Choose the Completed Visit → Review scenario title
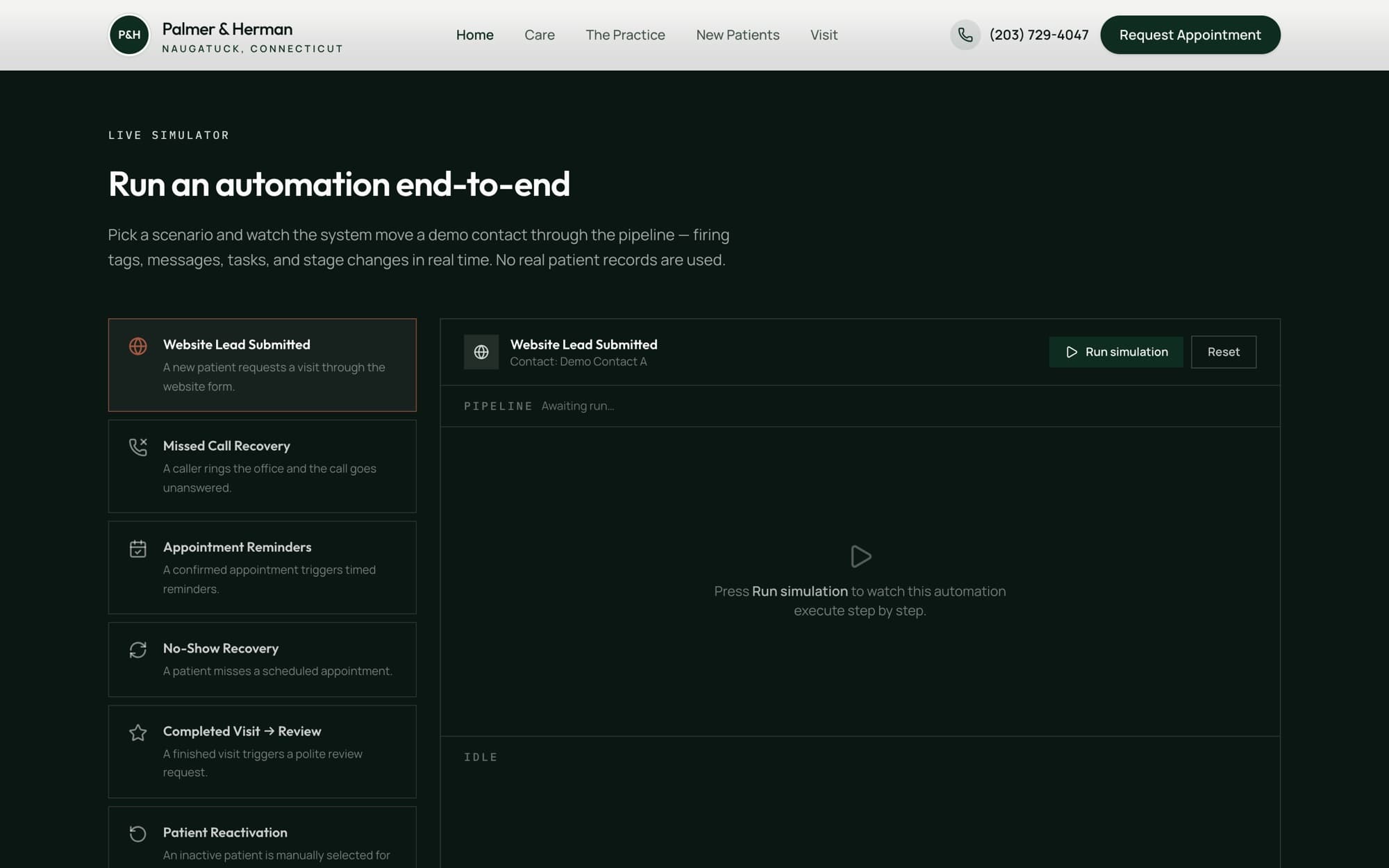Viewport: 1389px width, 868px height. pos(242,731)
